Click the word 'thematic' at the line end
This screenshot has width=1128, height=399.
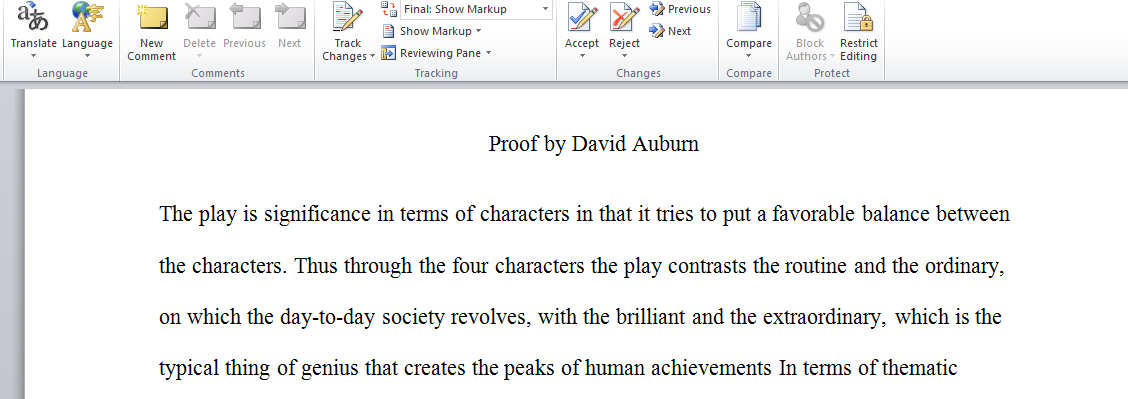919,369
